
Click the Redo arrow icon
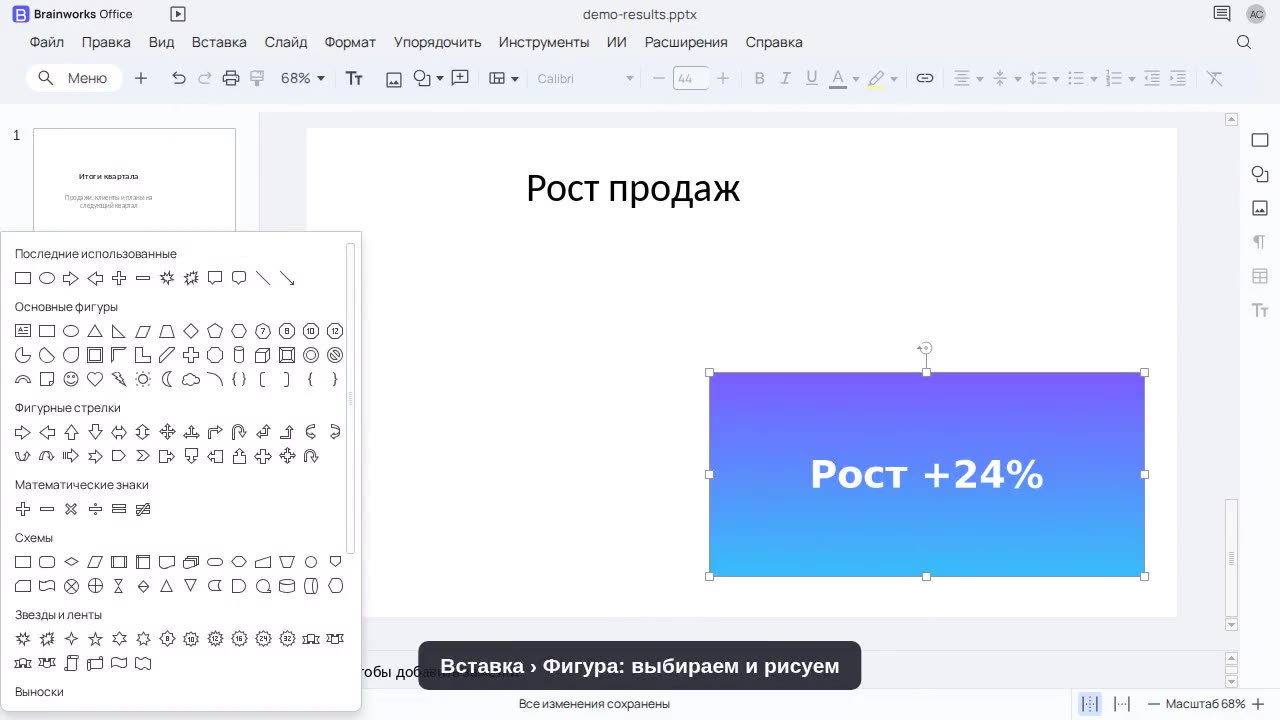tap(205, 78)
